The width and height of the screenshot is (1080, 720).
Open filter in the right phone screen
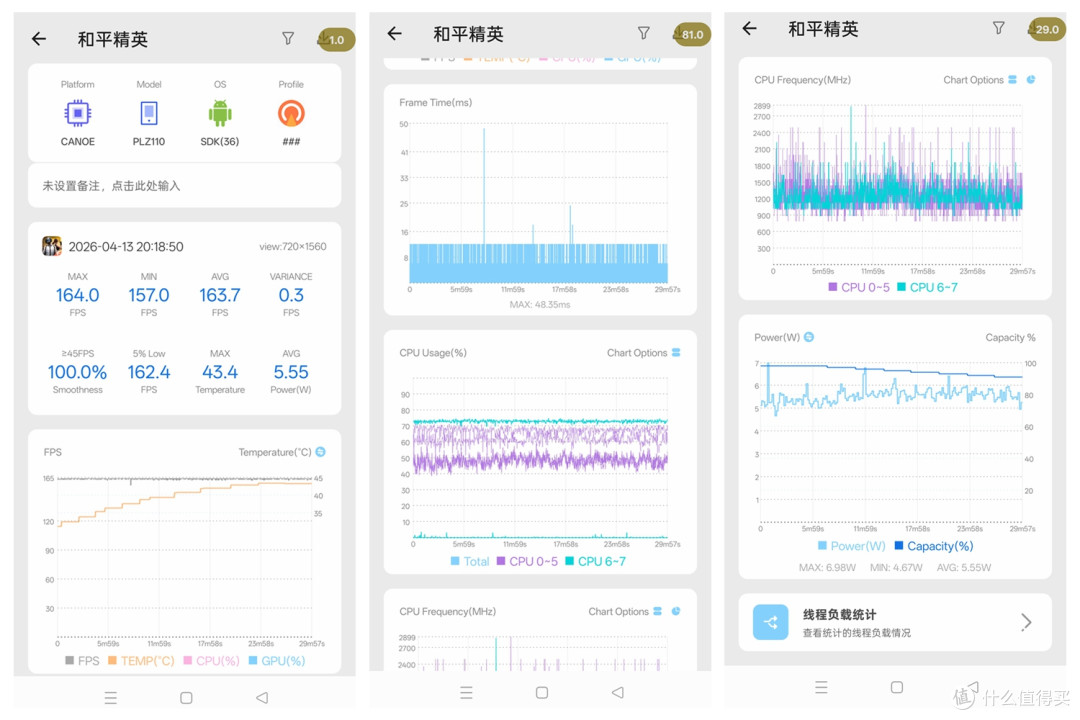tap(998, 28)
